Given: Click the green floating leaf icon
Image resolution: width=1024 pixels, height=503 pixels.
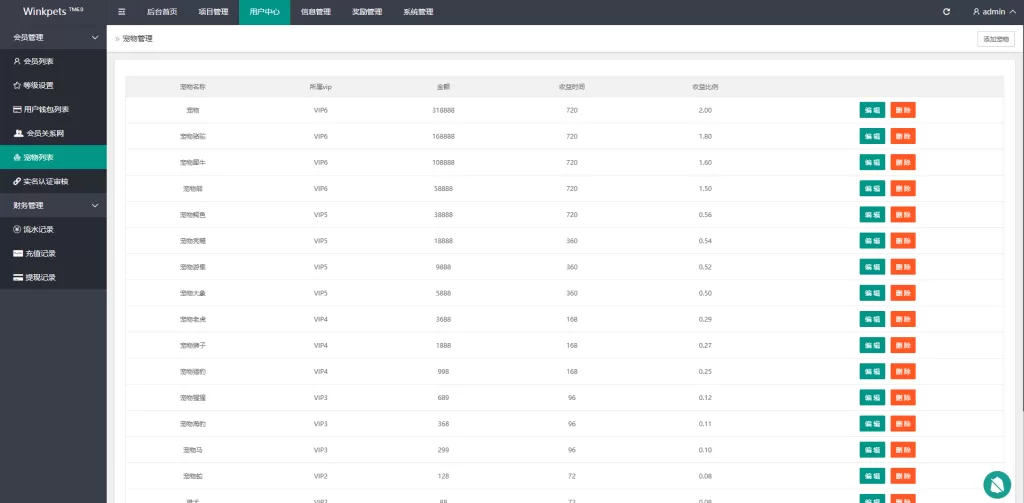Looking at the screenshot, I should click(x=997, y=485).
